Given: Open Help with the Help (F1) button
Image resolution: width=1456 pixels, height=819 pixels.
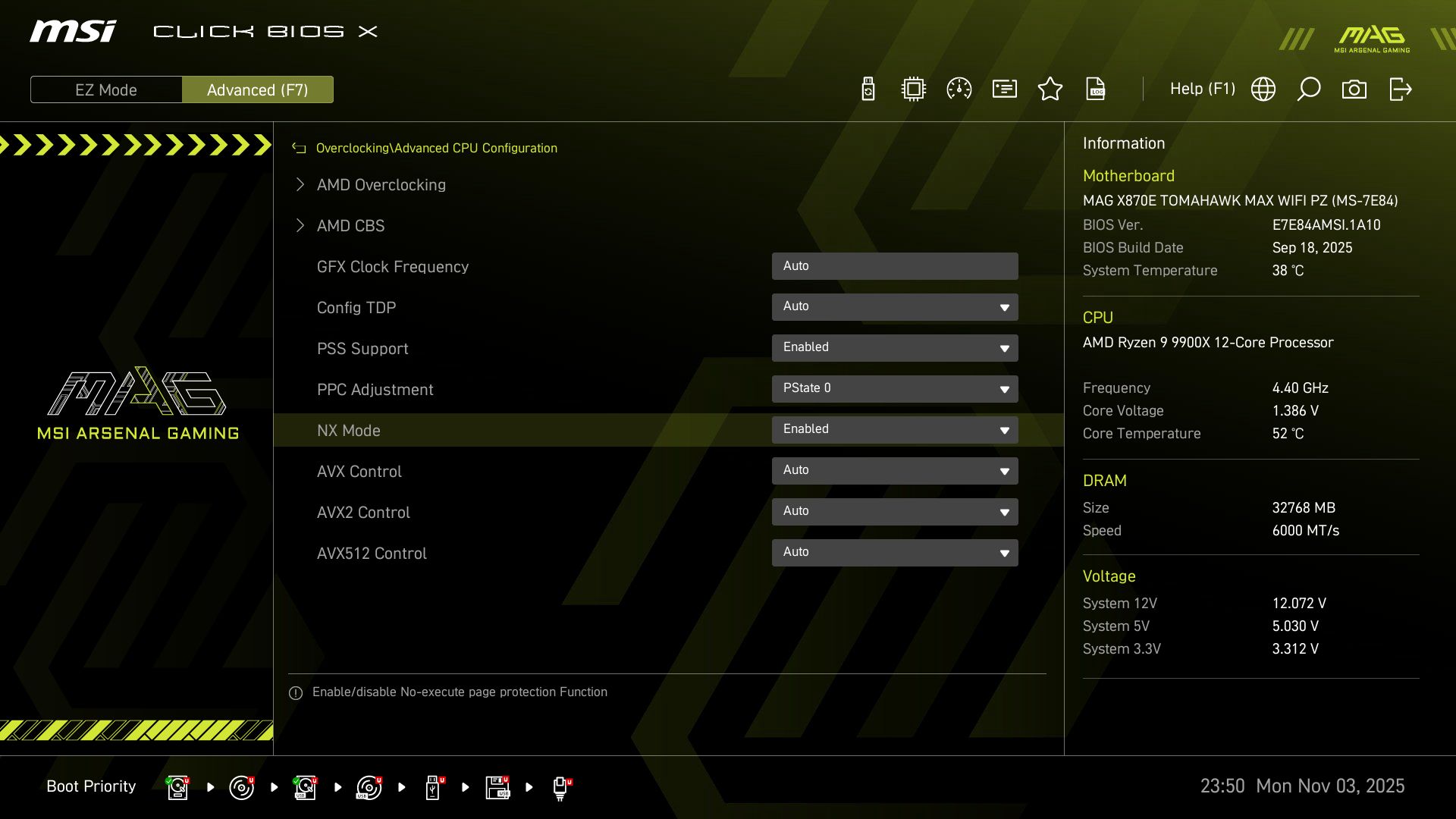Looking at the screenshot, I should tap(1202, 89).
